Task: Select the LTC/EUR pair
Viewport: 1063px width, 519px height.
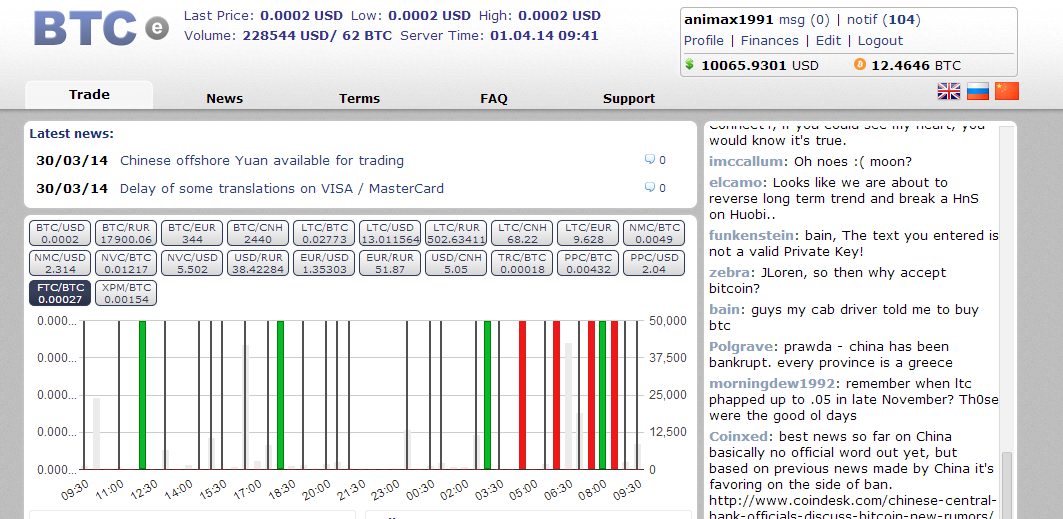Action: [588, 233]
